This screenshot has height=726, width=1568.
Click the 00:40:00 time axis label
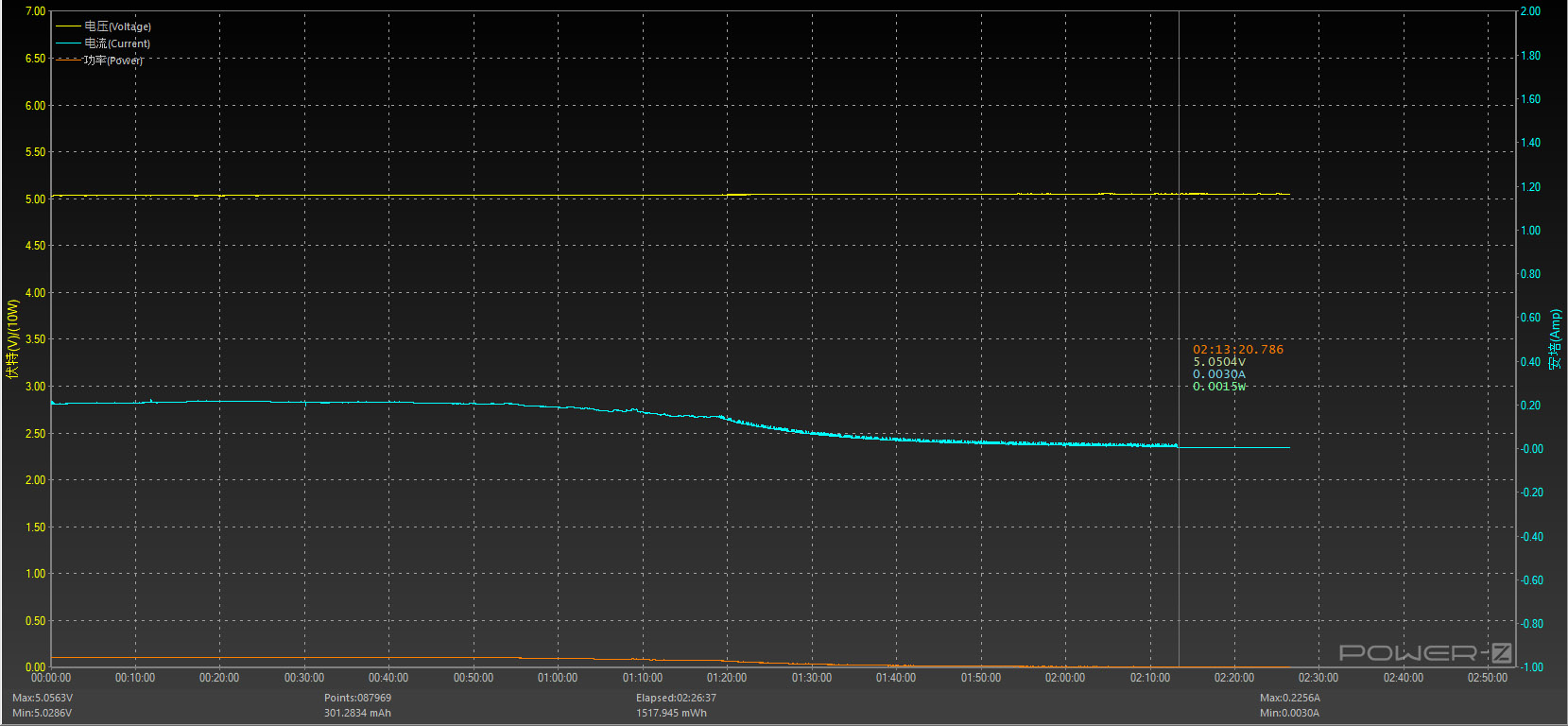(388, 678)
